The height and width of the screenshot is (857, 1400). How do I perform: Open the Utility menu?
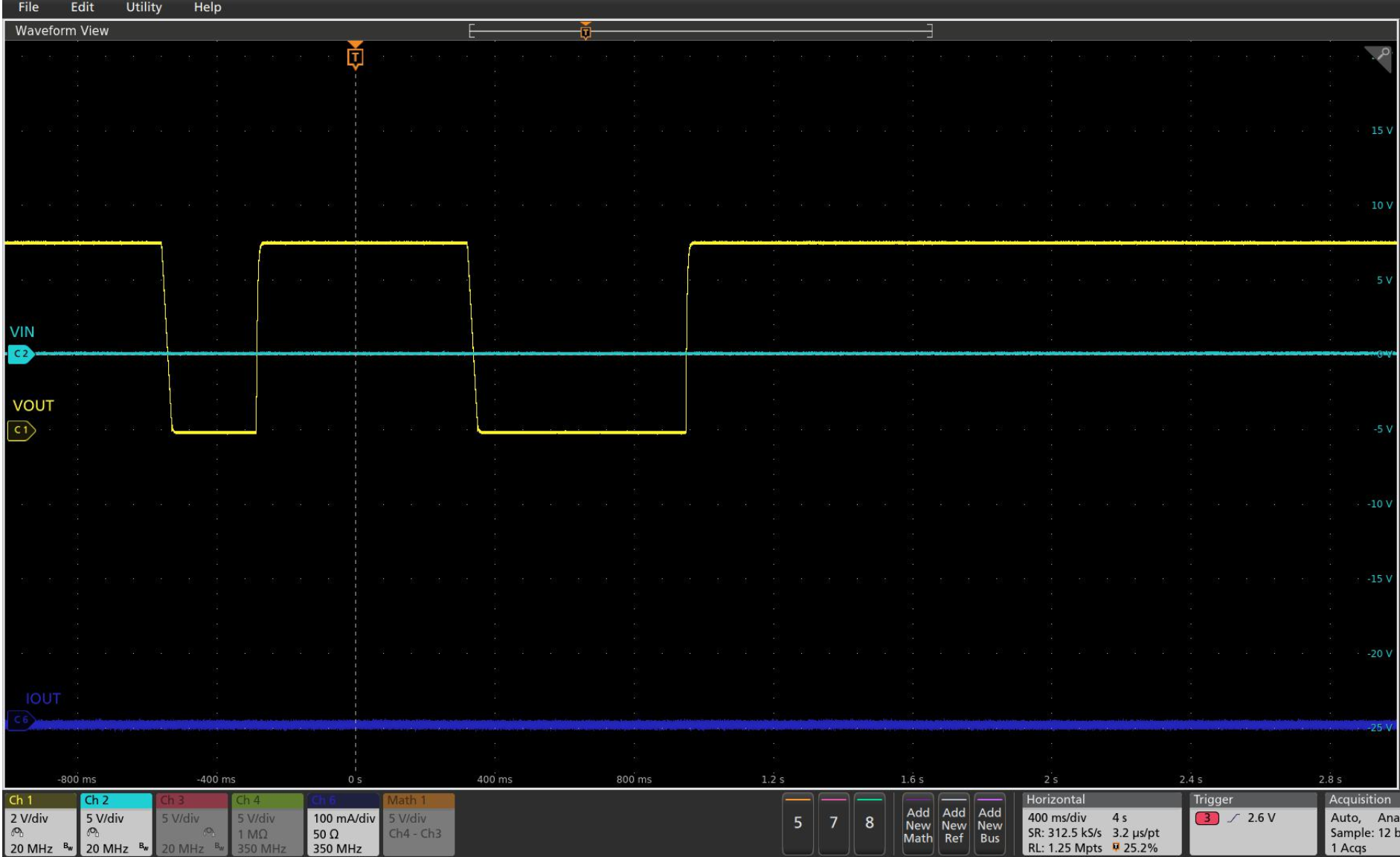pos(144,7)
